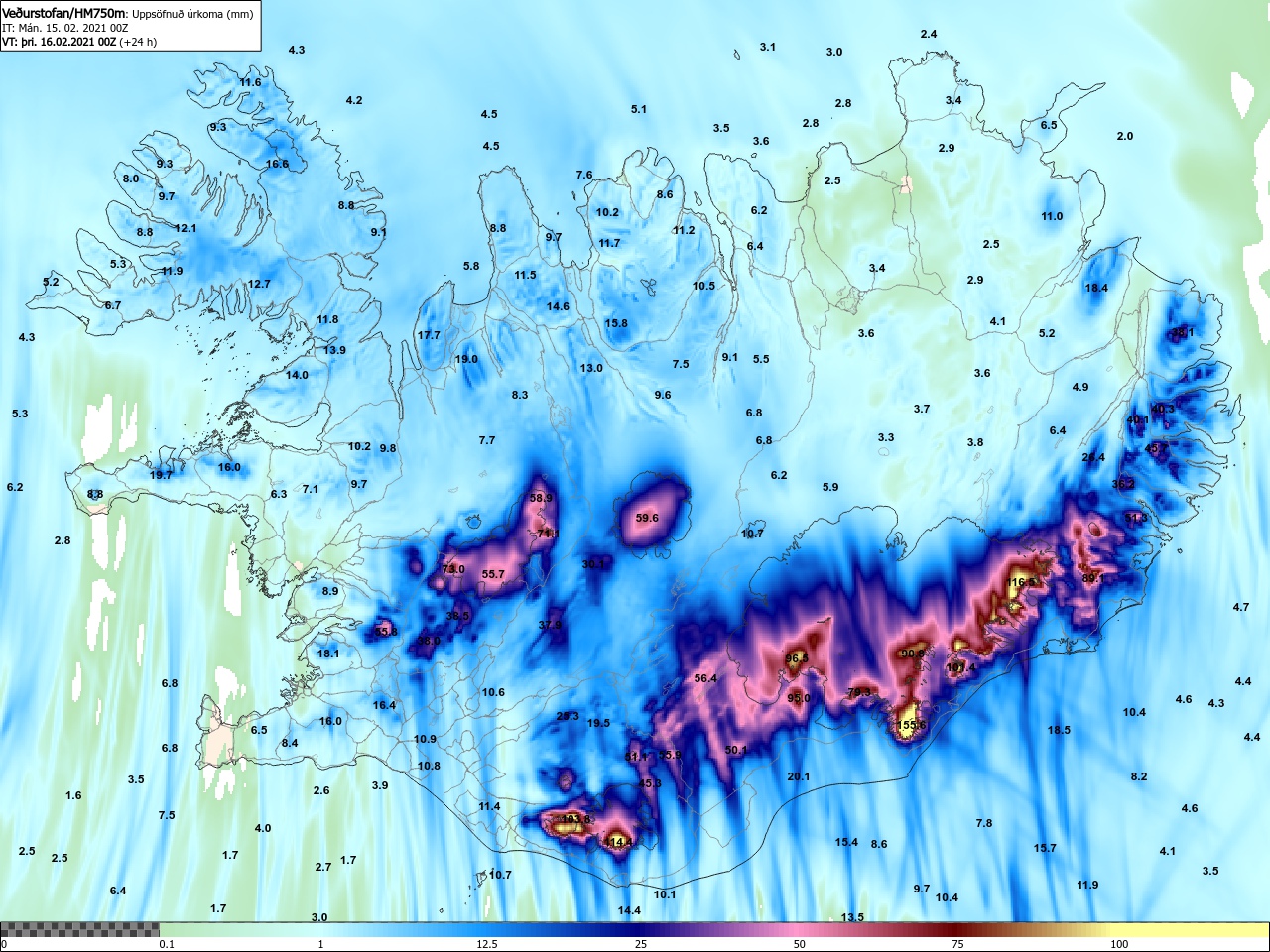This screenshot has height=952, width=1270.
Task: Click the 20.1 precipitation value
Action: [799, 776]
